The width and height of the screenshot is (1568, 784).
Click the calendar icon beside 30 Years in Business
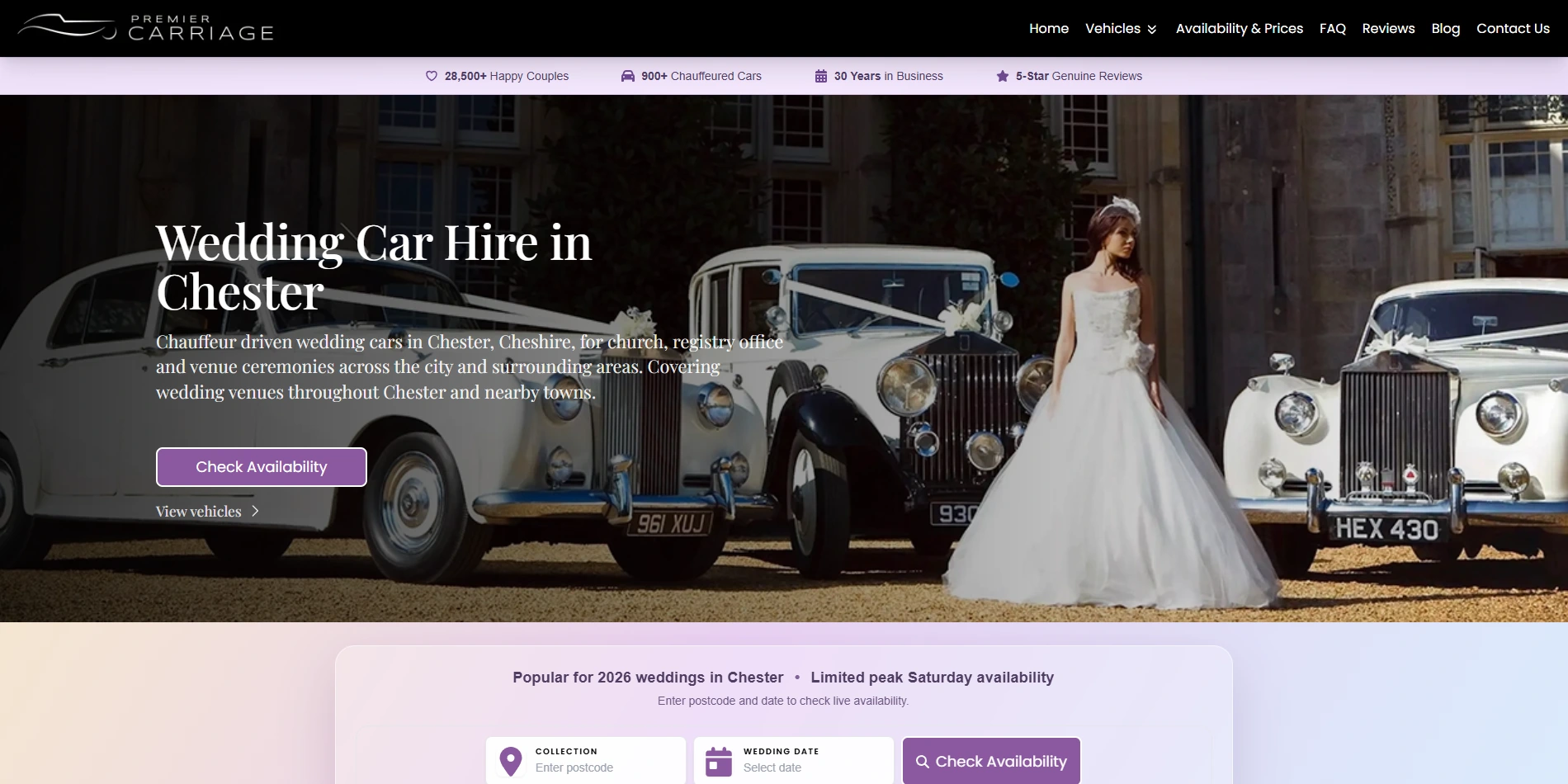pos(820,75)
